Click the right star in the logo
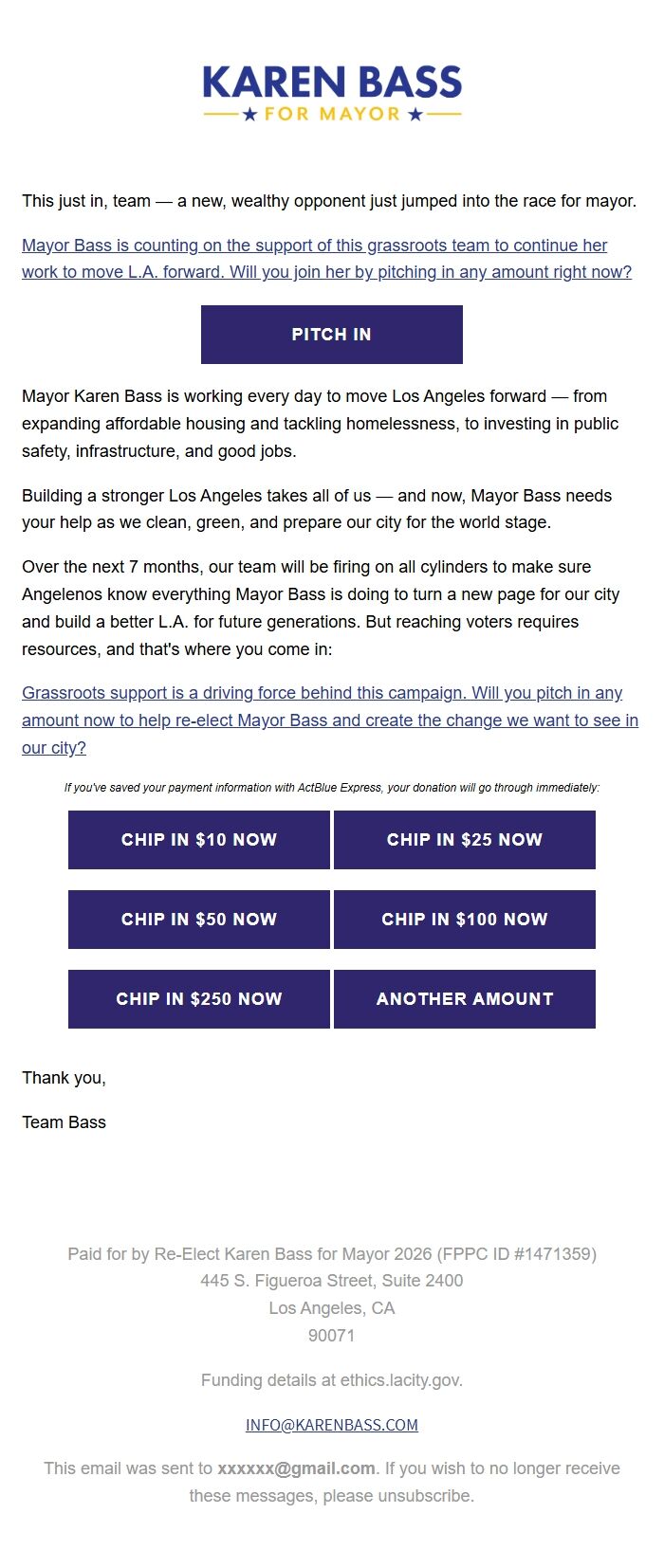 (415, 115)
